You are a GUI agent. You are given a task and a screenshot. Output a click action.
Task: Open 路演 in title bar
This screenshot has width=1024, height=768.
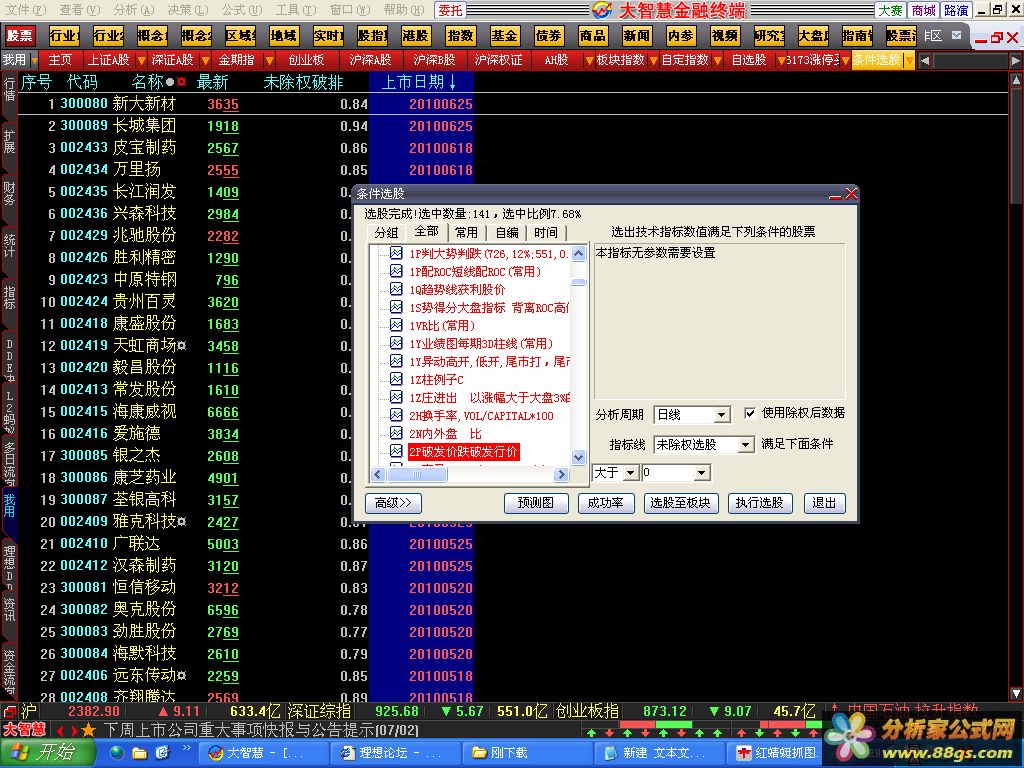tap(956, 10)
